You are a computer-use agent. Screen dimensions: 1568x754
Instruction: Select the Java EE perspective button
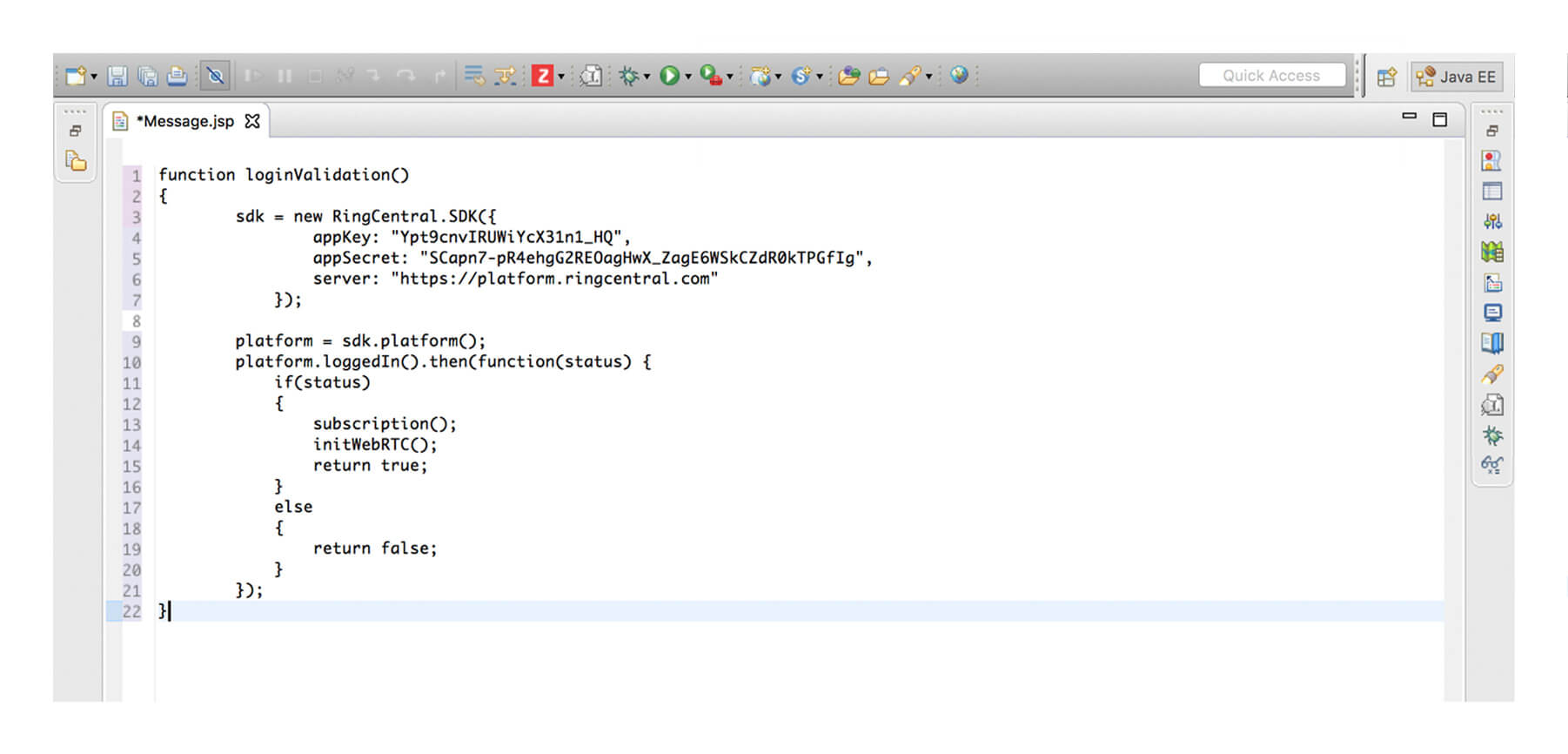click(1457, 77)
